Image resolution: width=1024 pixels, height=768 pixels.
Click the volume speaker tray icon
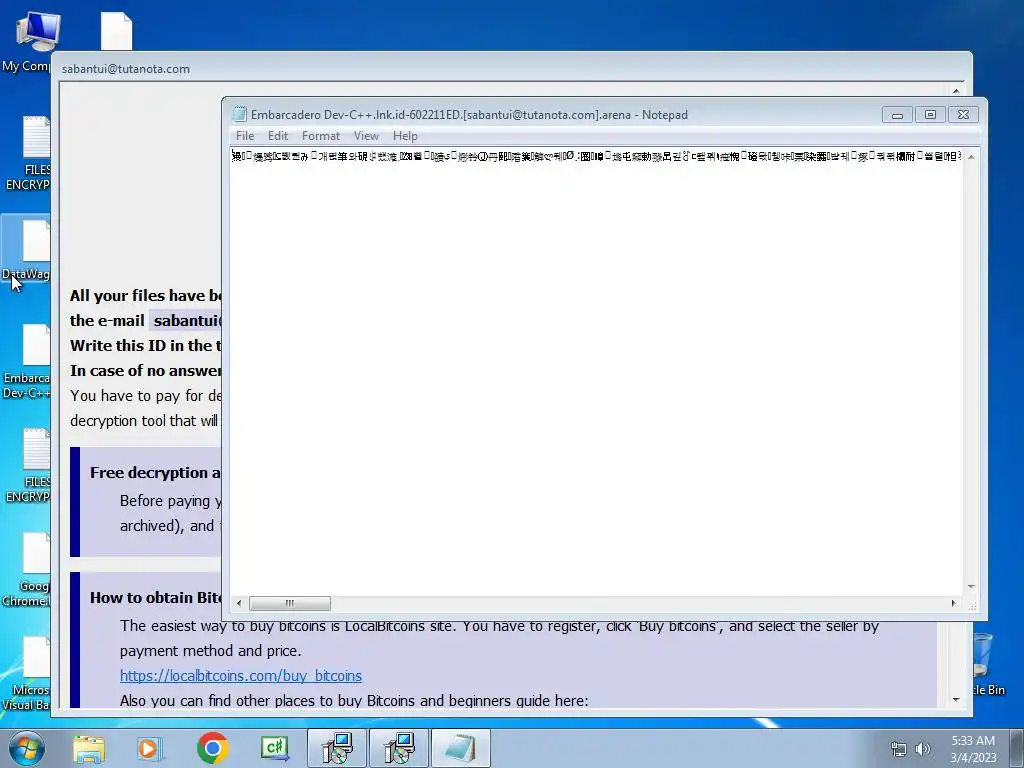point(923,749)
